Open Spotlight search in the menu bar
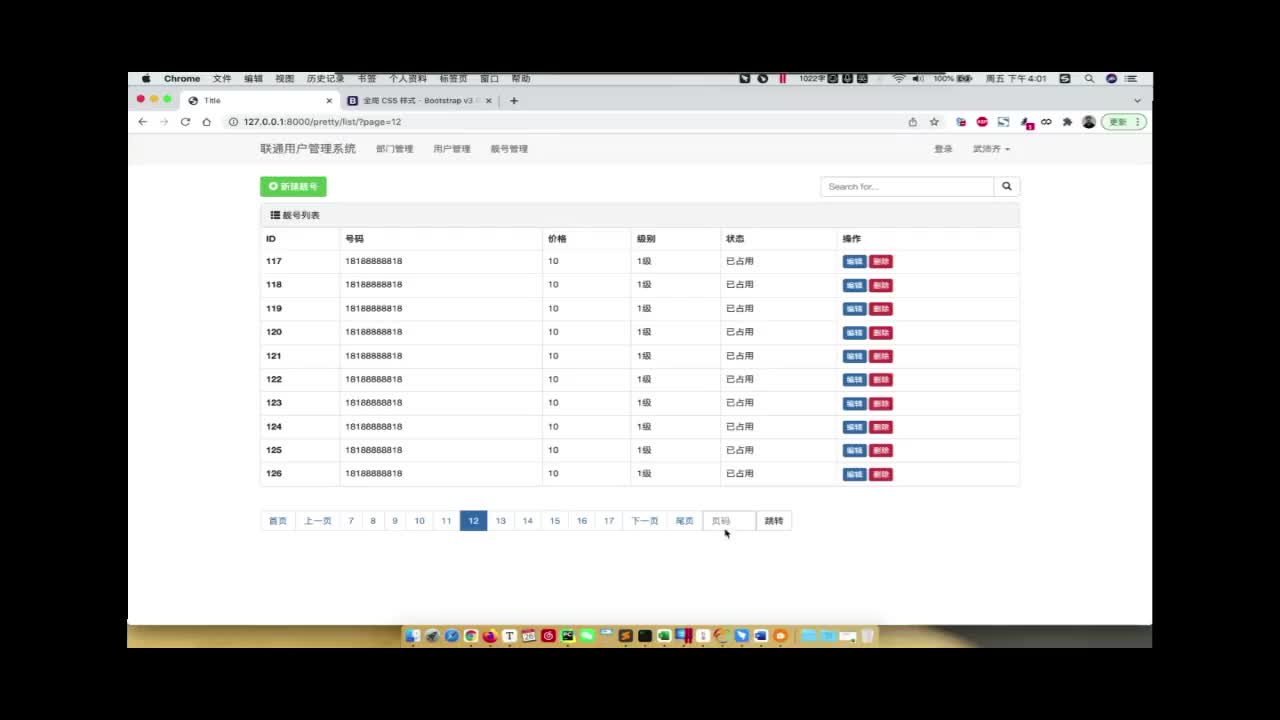 [x=1089, y=78]
